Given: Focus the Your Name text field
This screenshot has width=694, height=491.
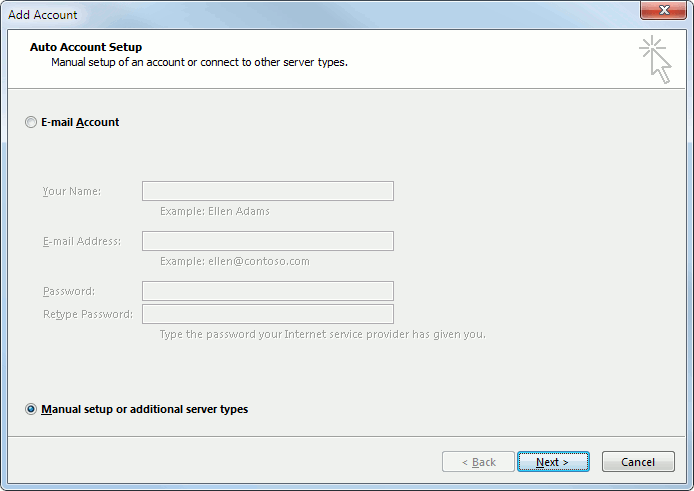Looking at the screenshot, I should point(267,191).
